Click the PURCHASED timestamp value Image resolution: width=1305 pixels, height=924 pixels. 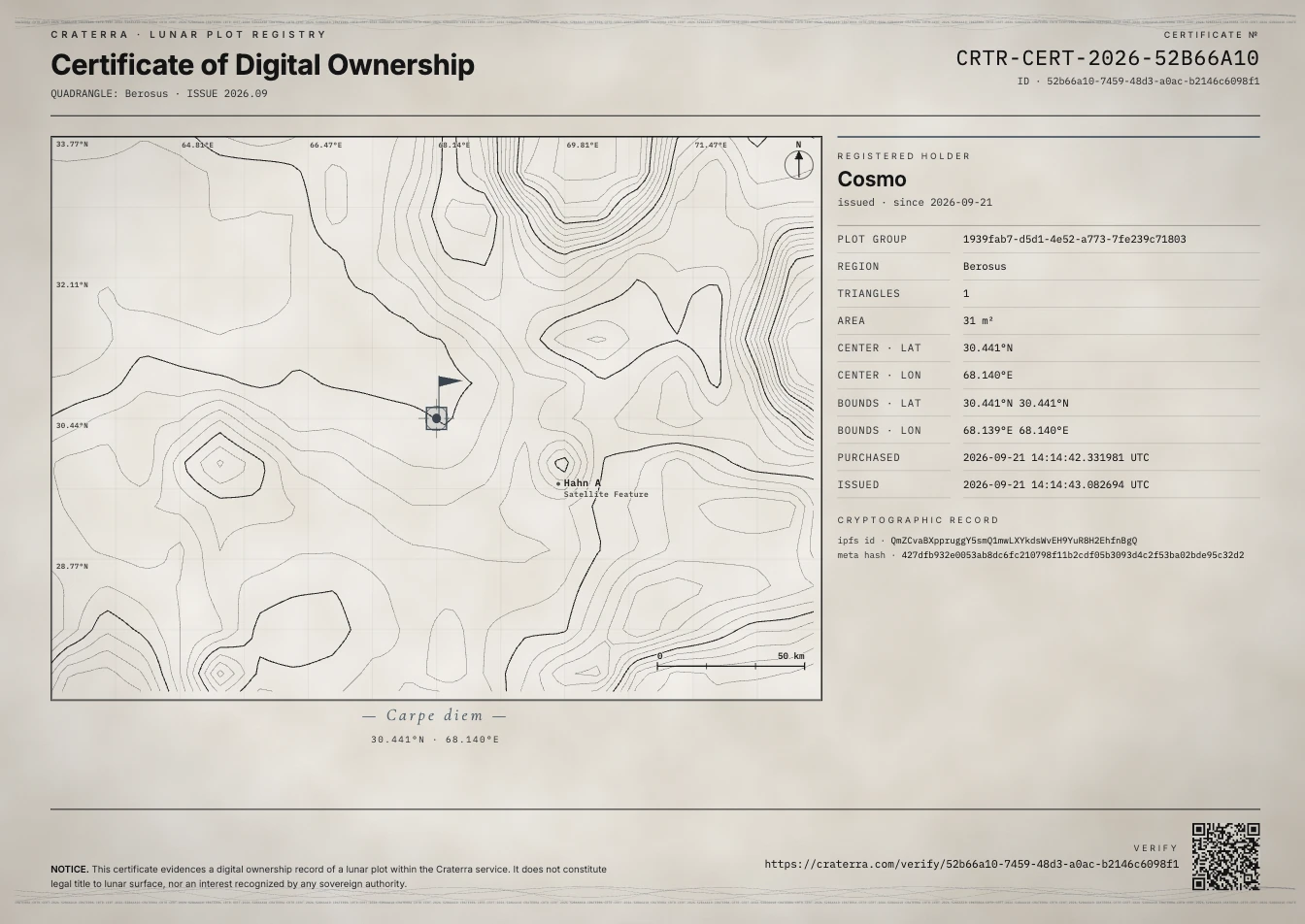(1056, 457)
